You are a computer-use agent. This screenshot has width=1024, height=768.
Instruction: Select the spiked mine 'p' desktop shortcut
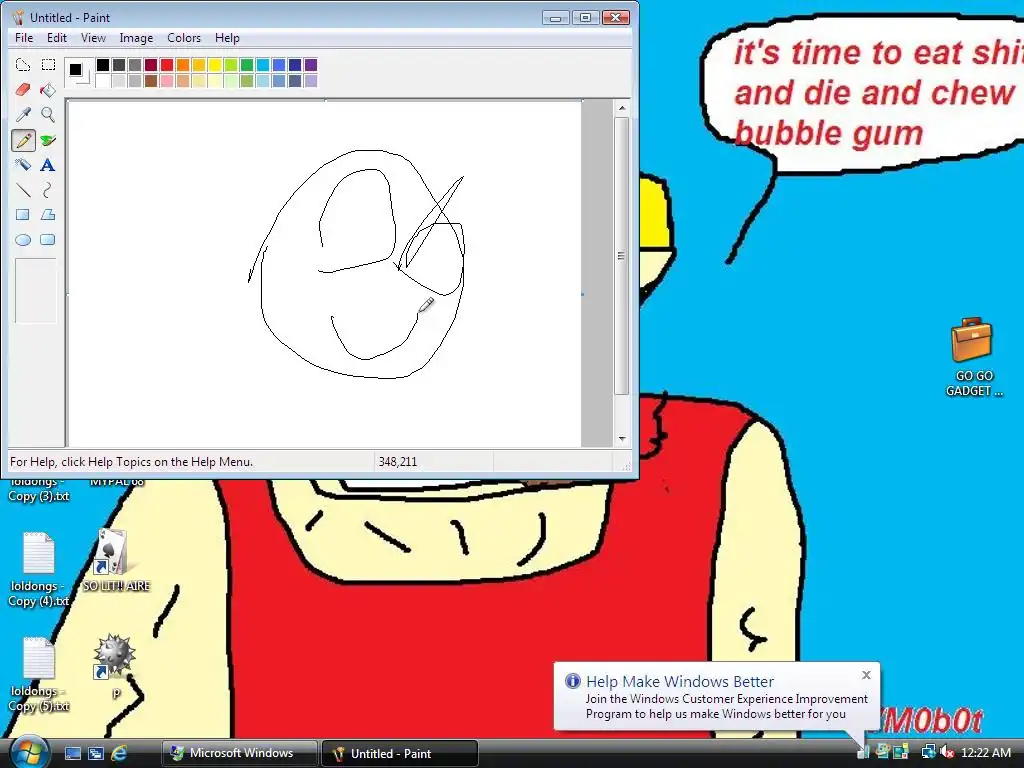point(115,666)
